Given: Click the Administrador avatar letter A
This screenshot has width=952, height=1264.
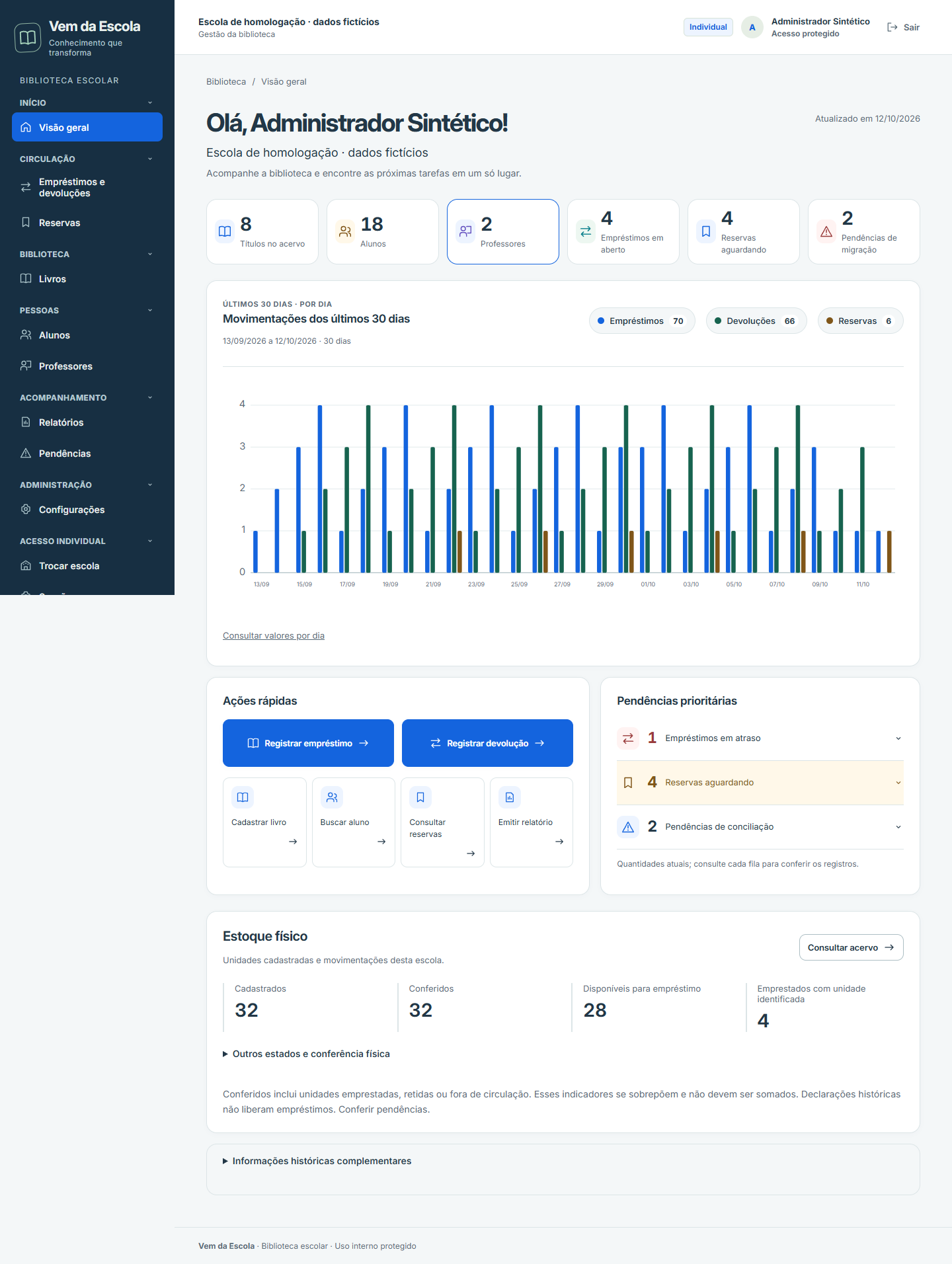Looking at the screenshot, I should click(x=752, y=27).
